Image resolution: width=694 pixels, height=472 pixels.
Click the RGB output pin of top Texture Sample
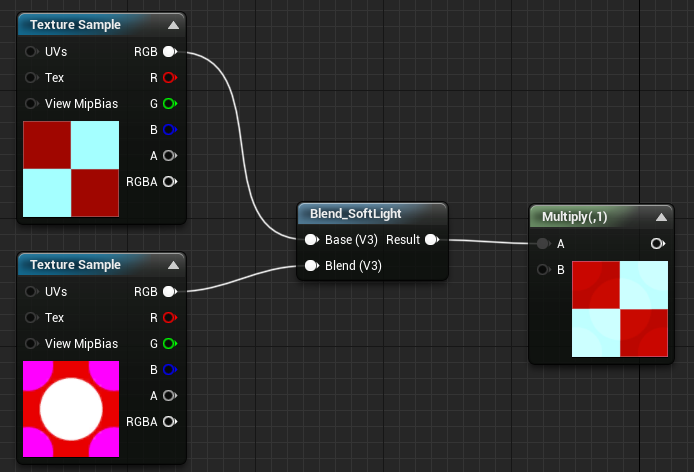pos(170,52)
